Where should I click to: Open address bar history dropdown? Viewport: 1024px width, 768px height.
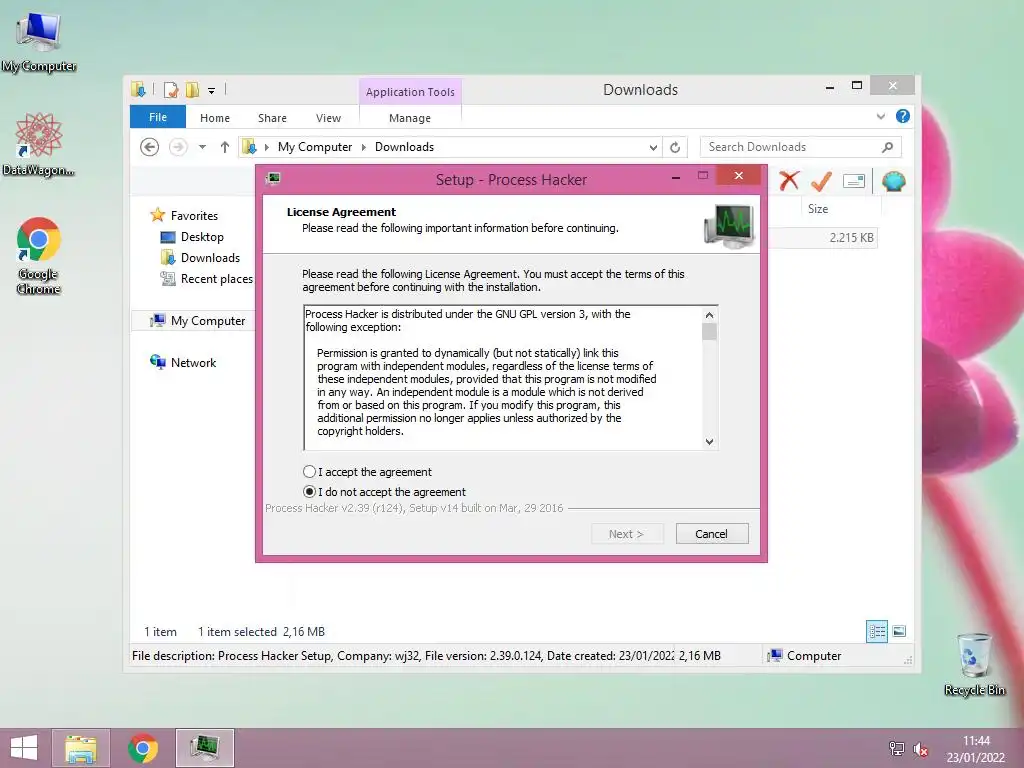coord(653,148)
